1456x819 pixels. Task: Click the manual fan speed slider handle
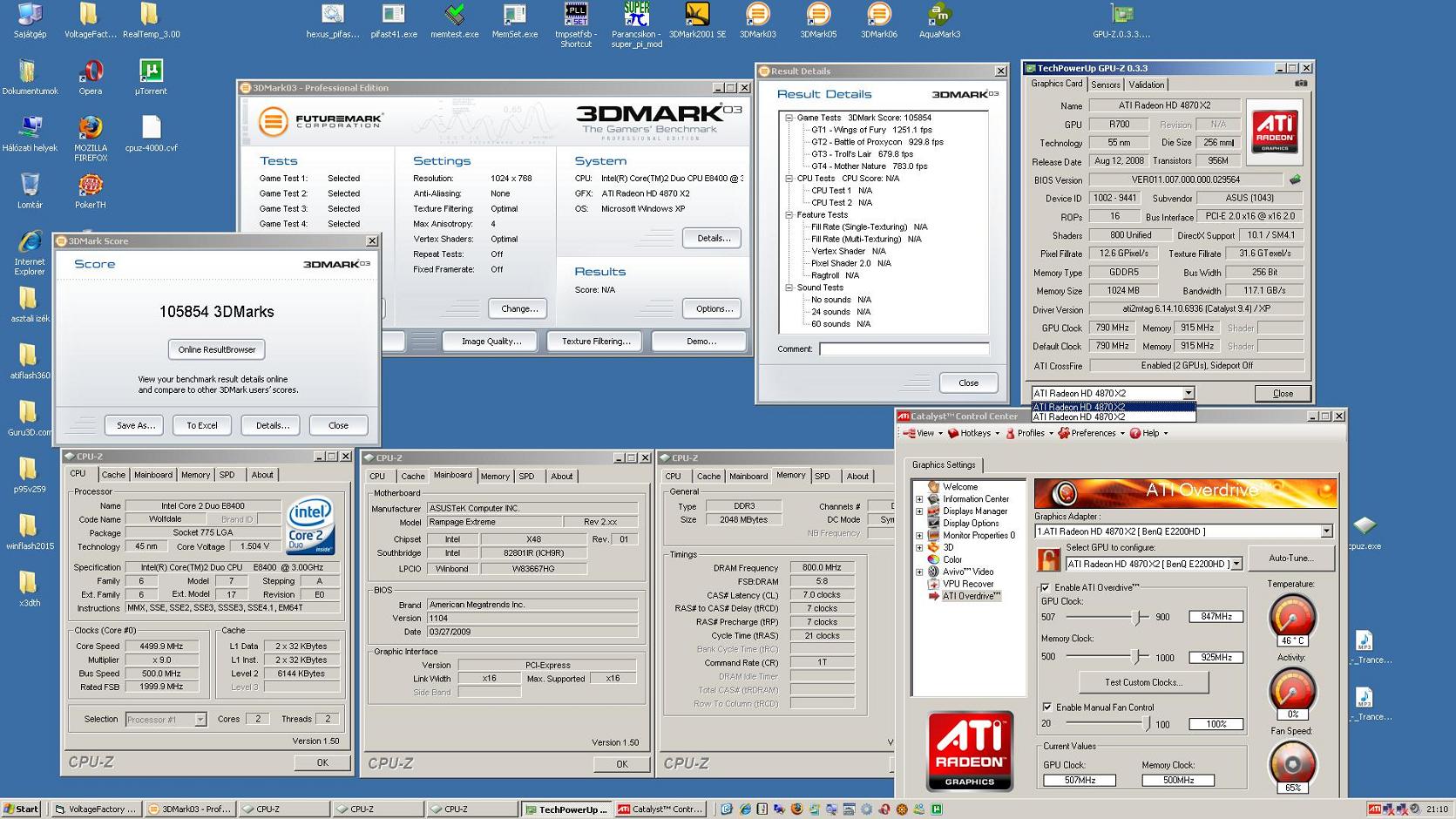pyautogui.click(x=1147, y=724)
